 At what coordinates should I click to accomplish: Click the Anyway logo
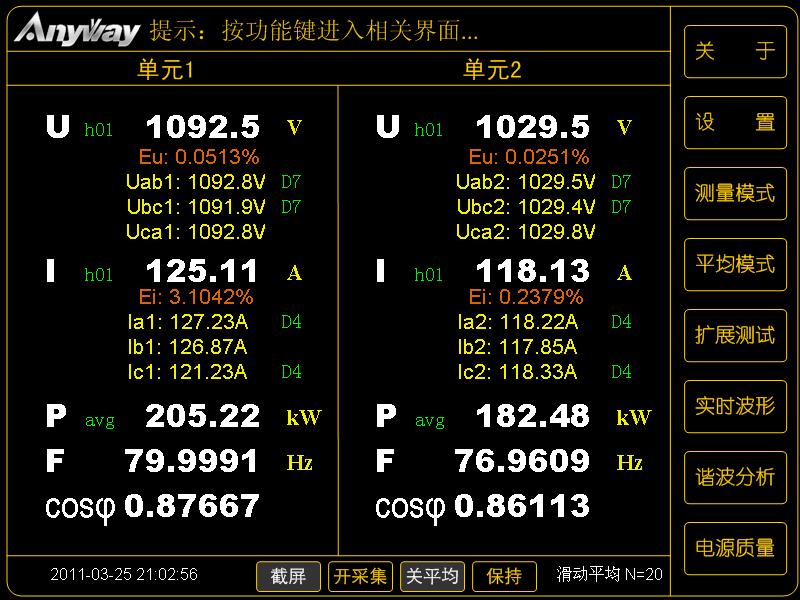click(77, 29)
